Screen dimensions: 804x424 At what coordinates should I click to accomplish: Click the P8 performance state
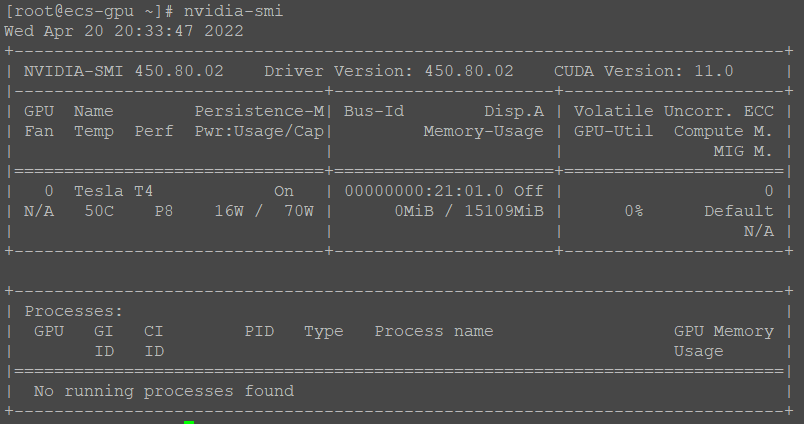164,211
